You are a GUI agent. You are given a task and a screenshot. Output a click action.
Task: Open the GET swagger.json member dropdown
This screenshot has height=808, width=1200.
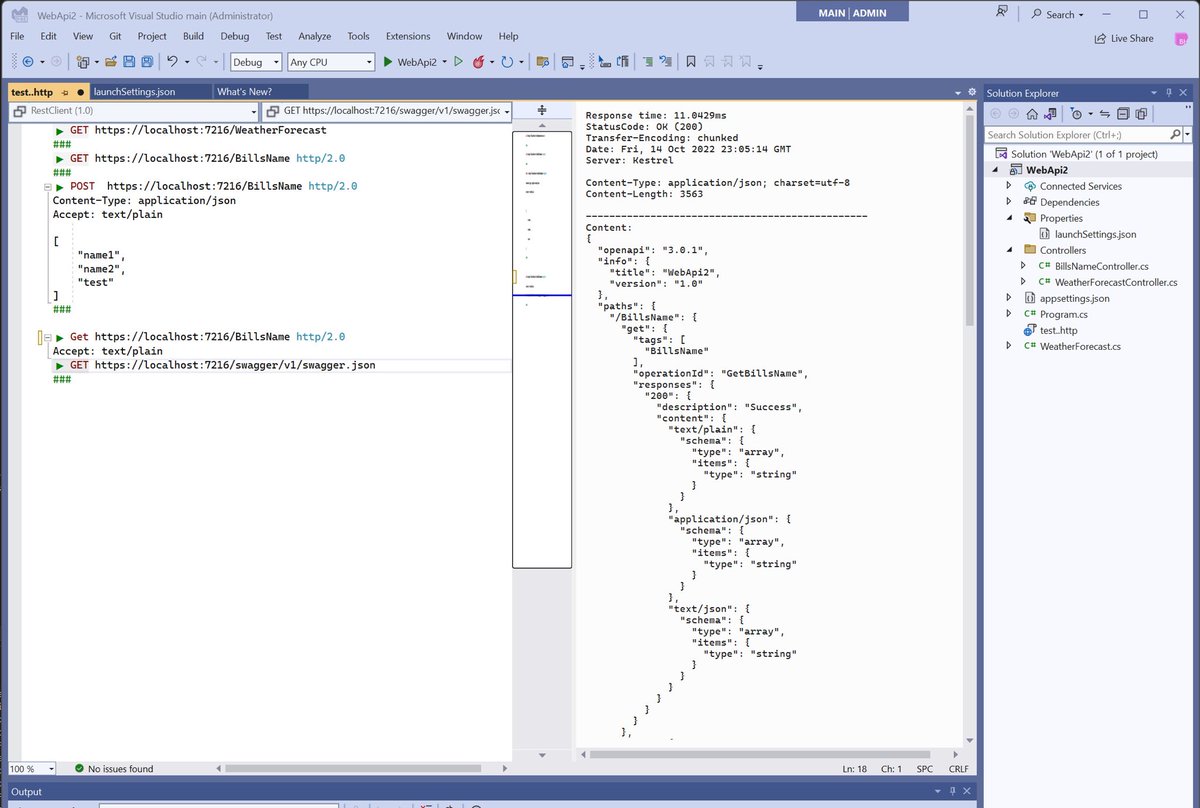coord(387,111)
